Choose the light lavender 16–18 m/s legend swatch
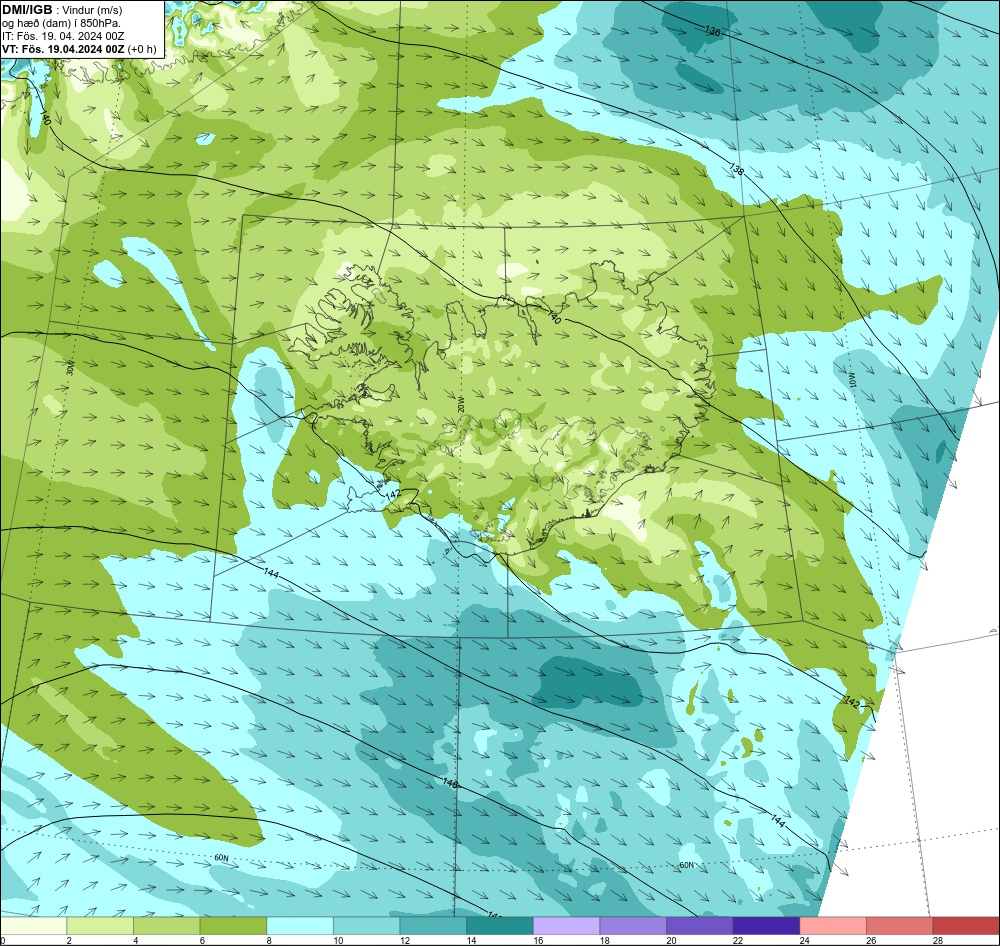The width and height of the screenshot is (1000, 946). [x=566, y=926]
